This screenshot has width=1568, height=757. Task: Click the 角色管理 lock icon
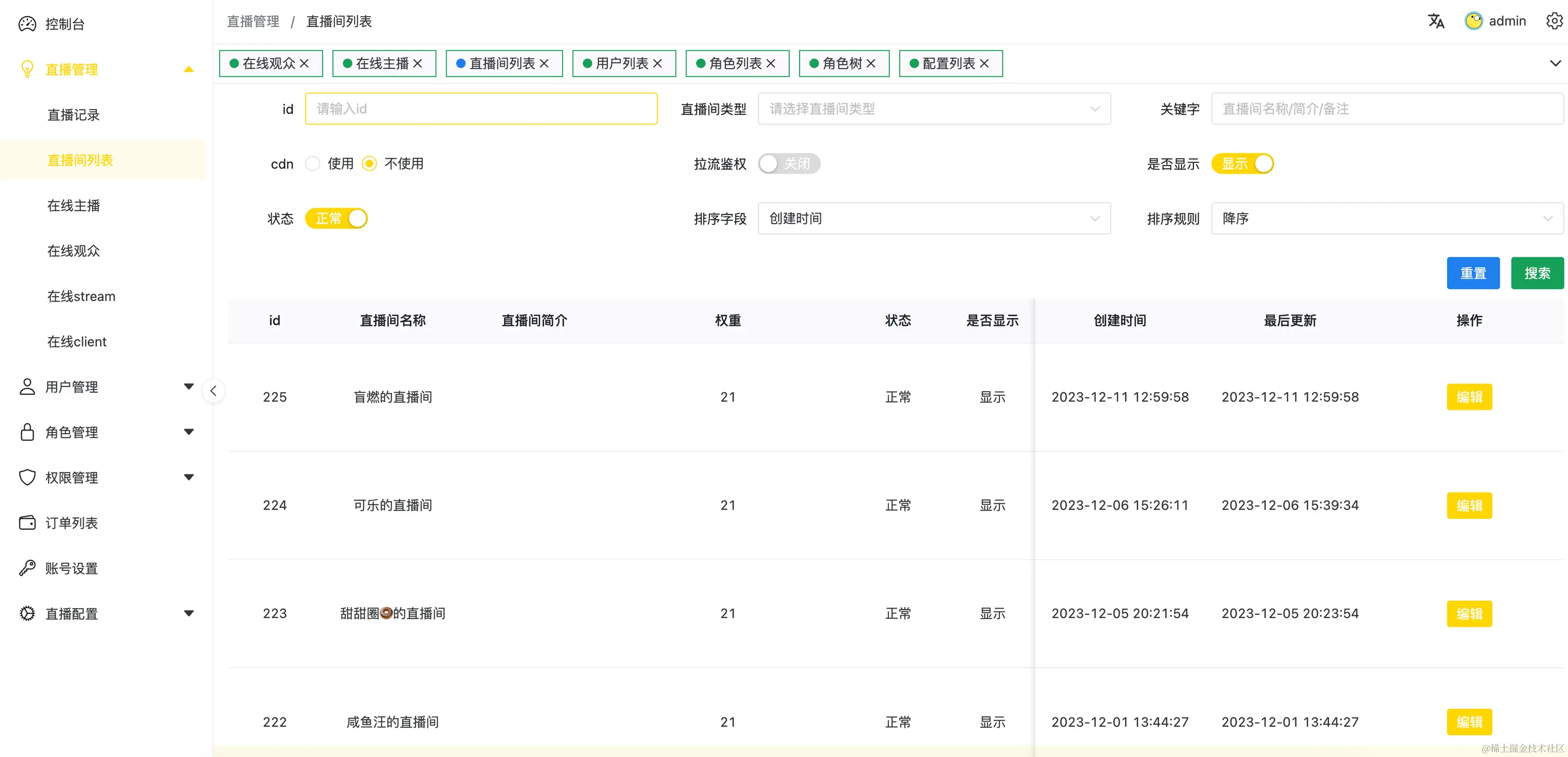tap(27, 432)
